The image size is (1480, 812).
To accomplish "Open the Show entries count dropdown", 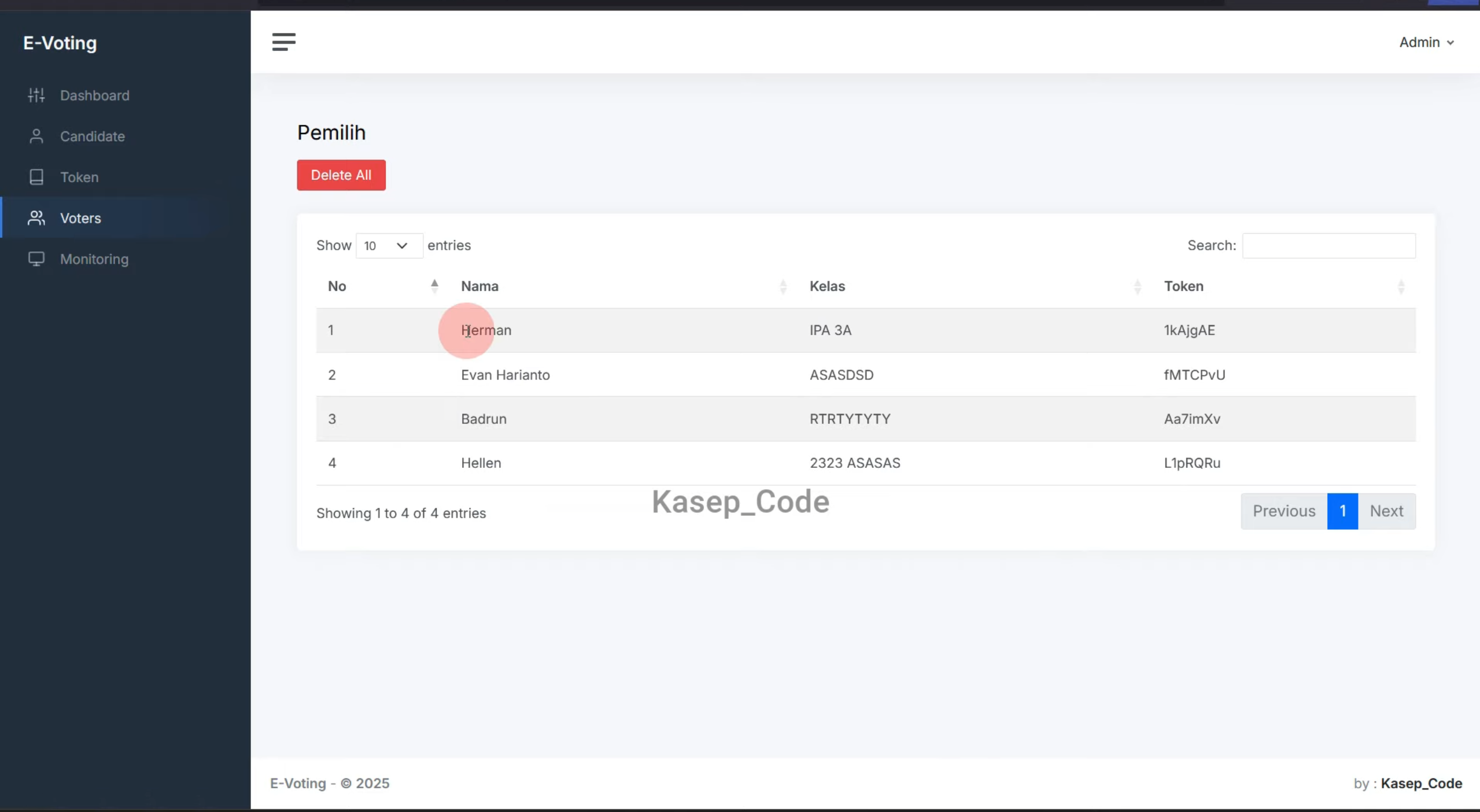I will 389,246.
